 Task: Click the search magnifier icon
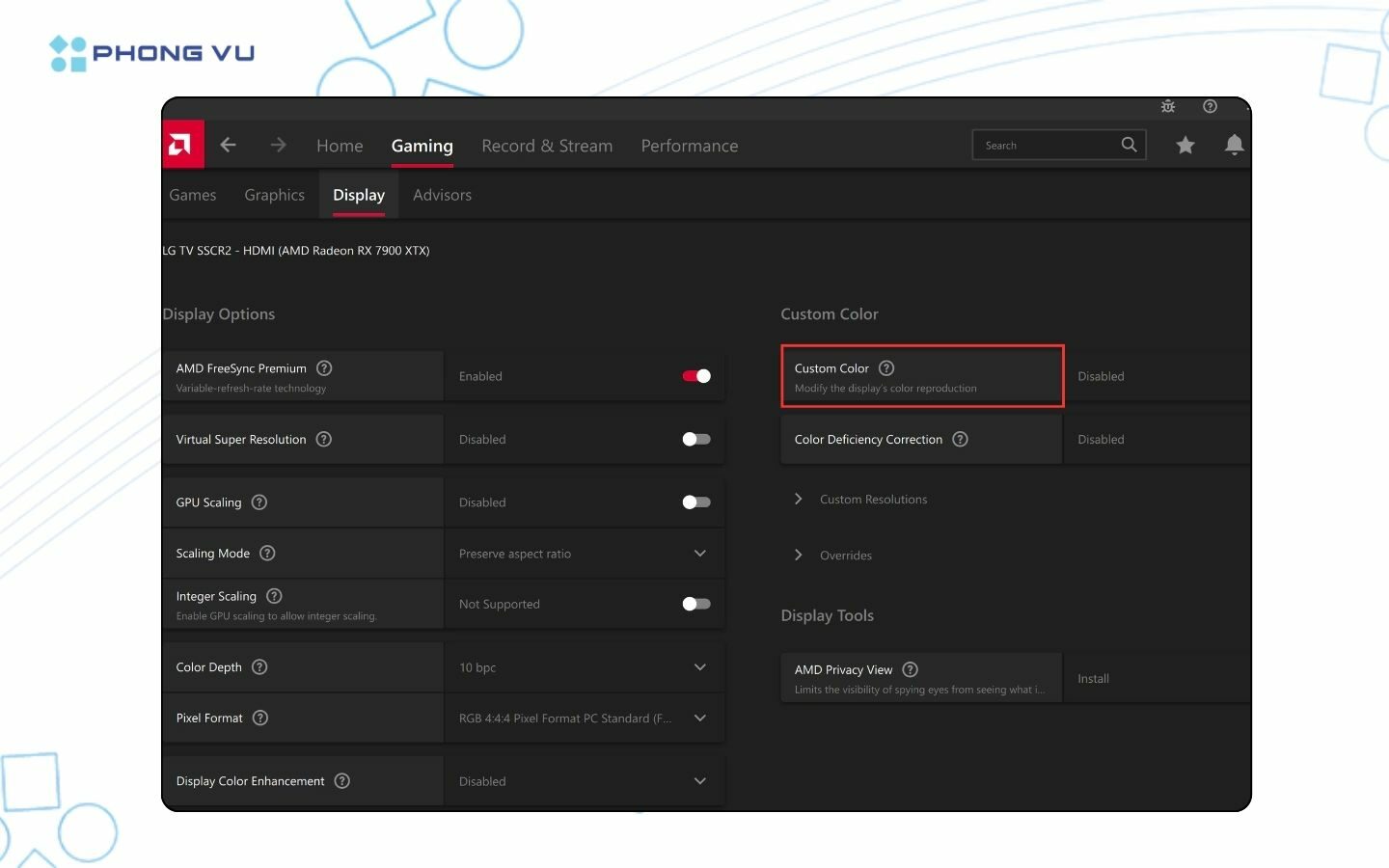pos(1129,145)
